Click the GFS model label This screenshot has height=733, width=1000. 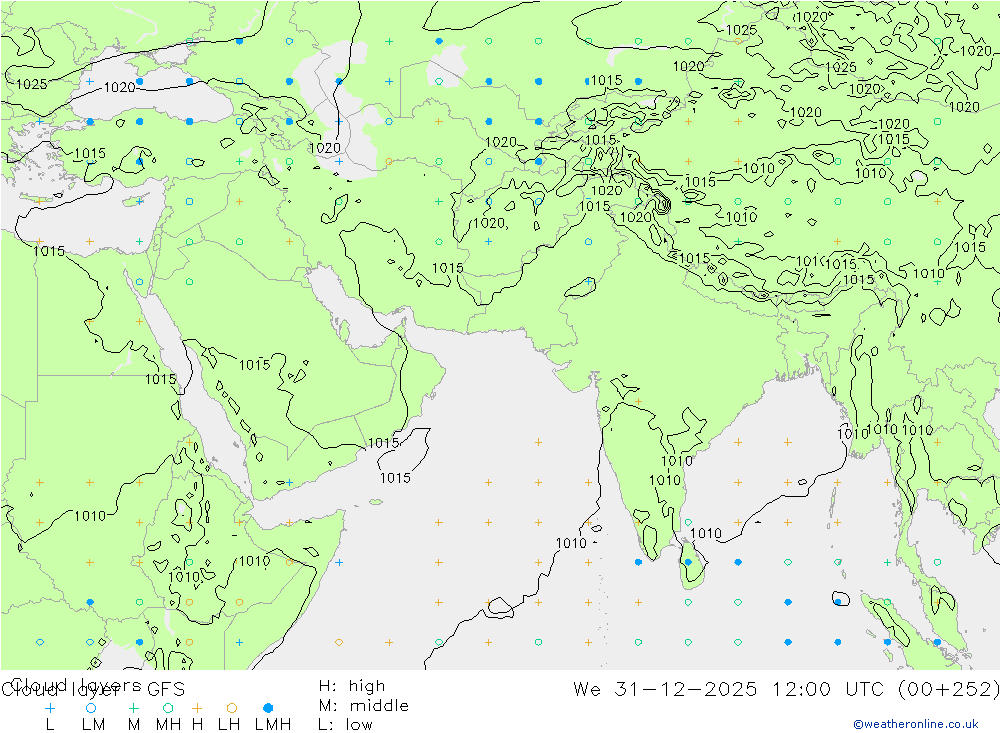pos(166,690)
